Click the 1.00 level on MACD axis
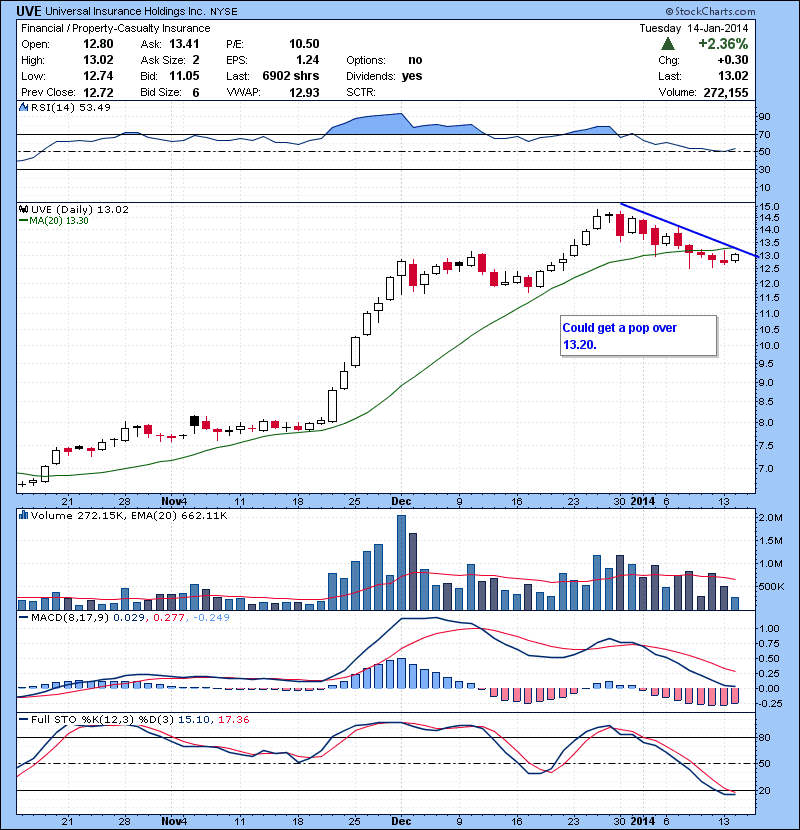This screenshot has width=800, height=830. click(x=769, y=628)
